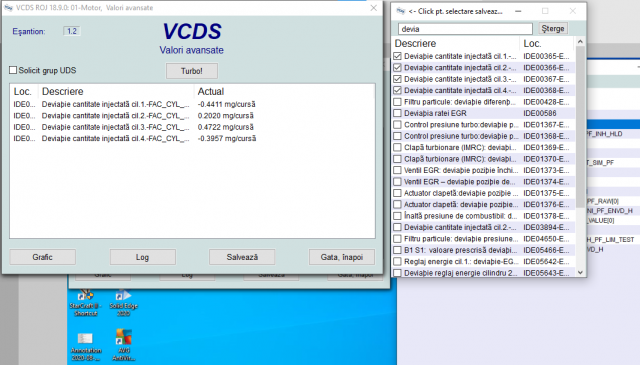Screen dimensions: 640x365
Task: Uncheck Deviație cantitate injectată cil.3 IDE00367
Action: pos(397,79)
